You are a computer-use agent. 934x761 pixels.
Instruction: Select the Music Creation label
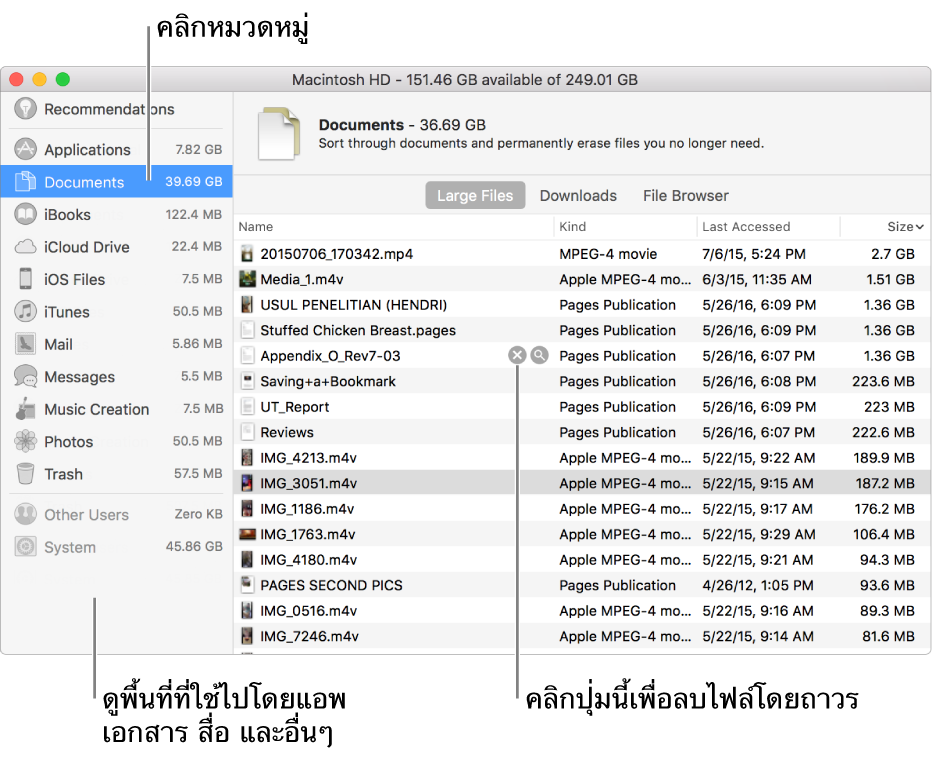pyautogui.click(x=96, y=409)
